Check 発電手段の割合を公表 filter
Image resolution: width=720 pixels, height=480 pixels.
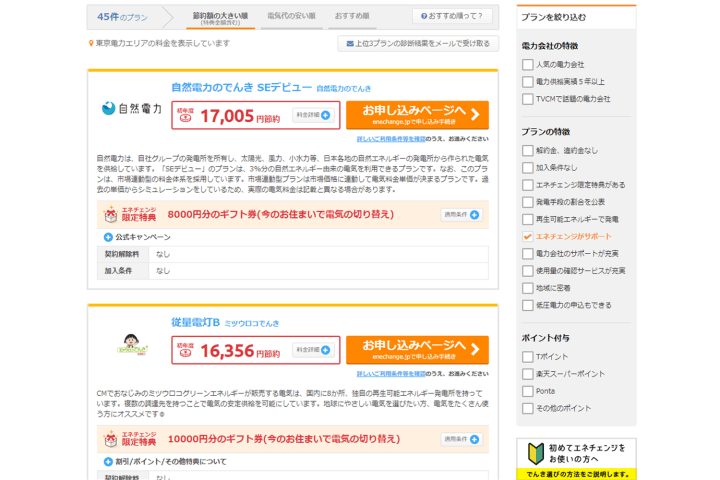[528, 202]
